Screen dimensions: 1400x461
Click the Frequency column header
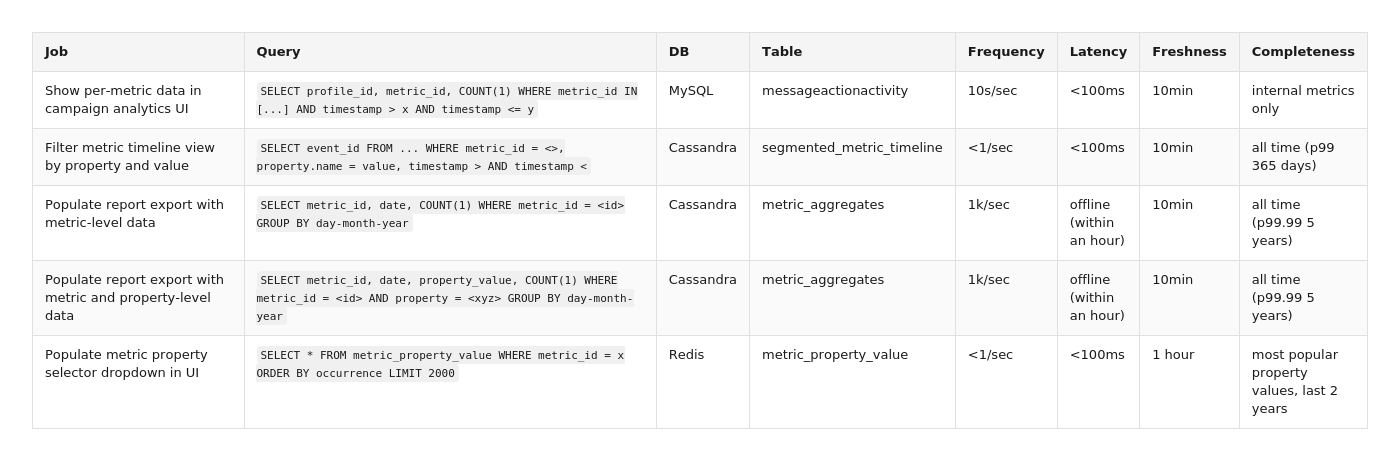point(1006,52)
